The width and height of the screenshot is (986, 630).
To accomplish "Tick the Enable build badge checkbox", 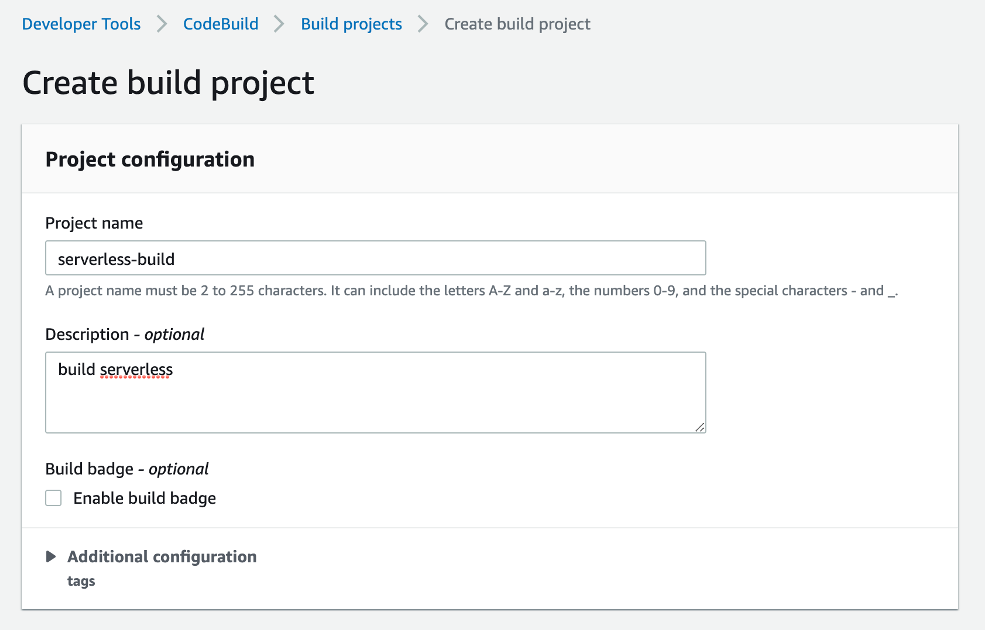I will (54, 498).
